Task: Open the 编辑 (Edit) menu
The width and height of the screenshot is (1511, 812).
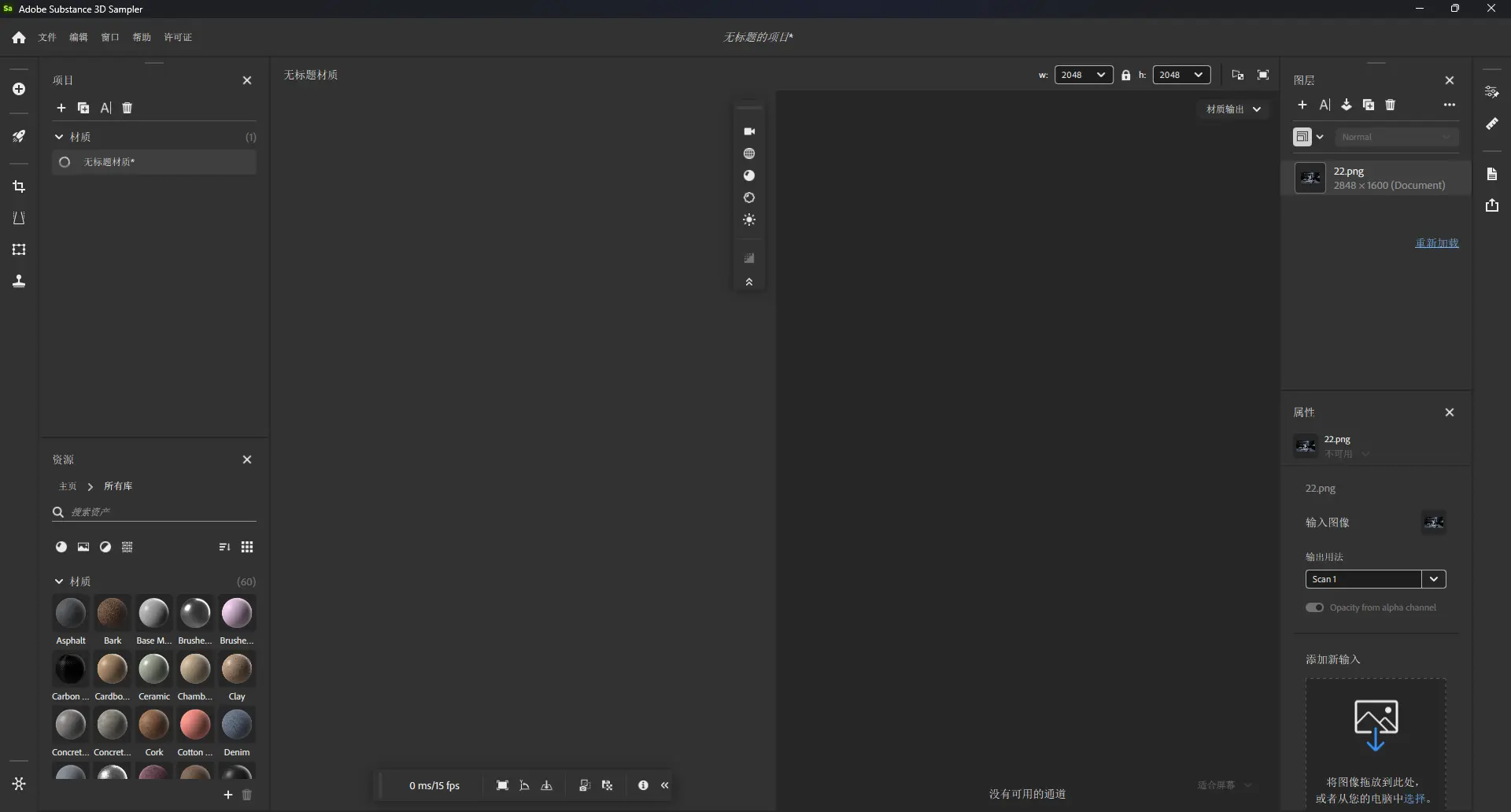Action: click(x=79, y=38)
